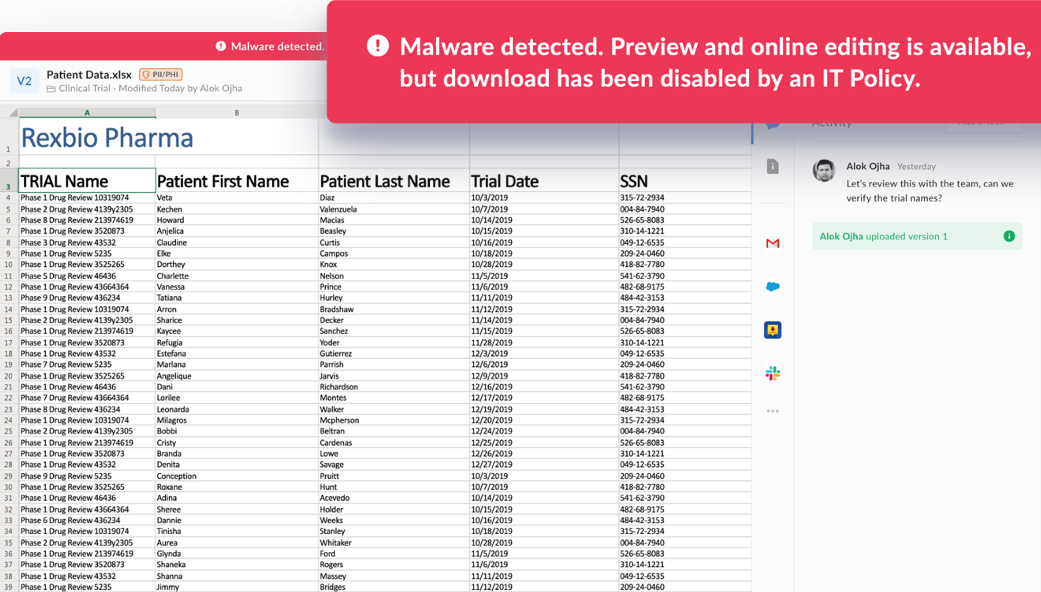The height and width of the screenshot is (592, 1041).
Task: Click the cell 'Phase 8 Drug Review 213974619'
Action: [x=87, y=220]
